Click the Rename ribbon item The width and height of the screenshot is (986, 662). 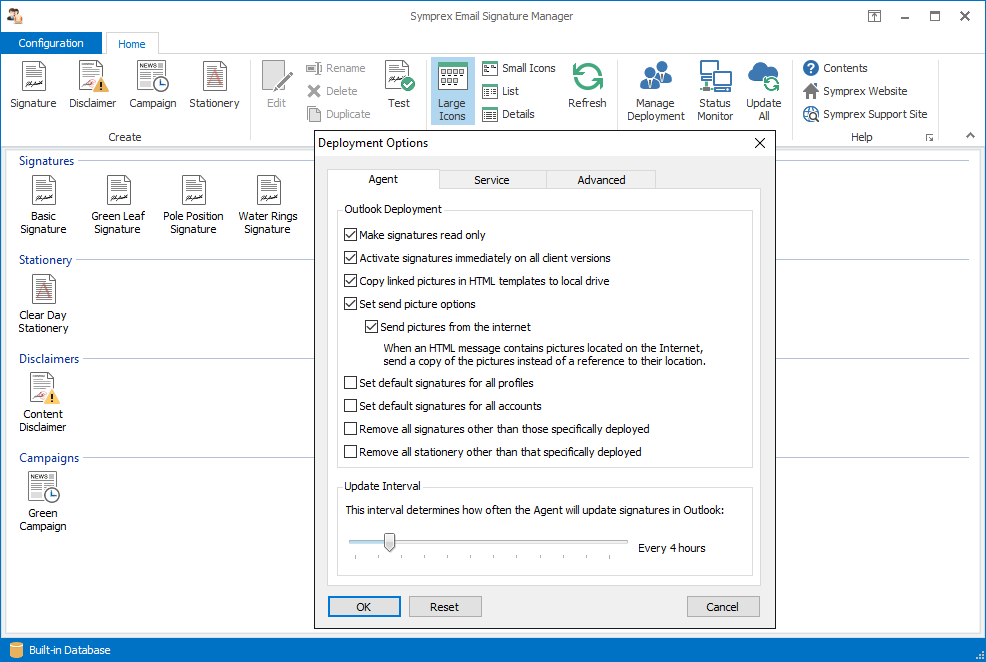pyautogui.click(x=336, y=68)
